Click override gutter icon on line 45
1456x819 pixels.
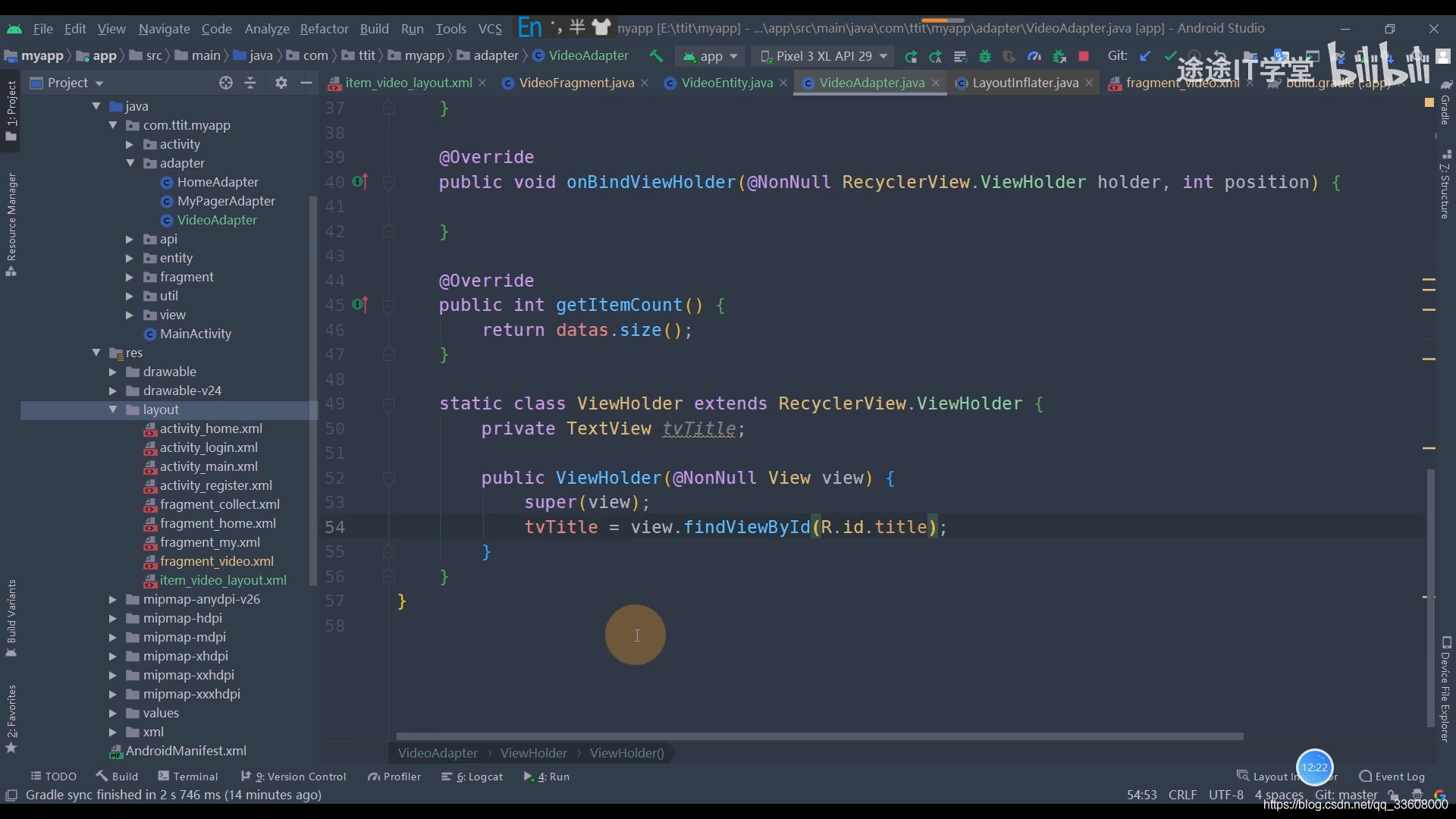[360, 305]
